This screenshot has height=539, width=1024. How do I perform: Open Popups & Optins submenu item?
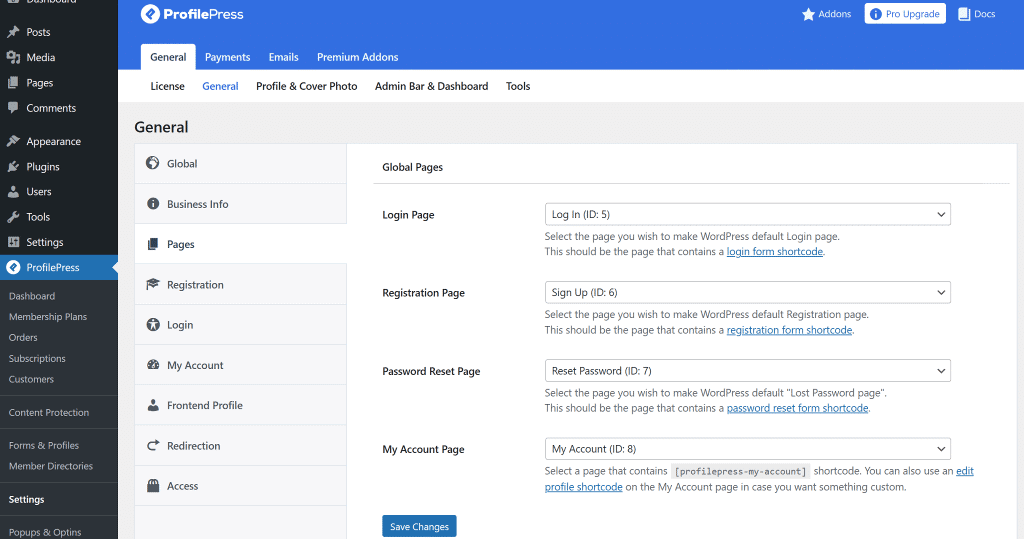pyautogui.click(x=45, y=532)
